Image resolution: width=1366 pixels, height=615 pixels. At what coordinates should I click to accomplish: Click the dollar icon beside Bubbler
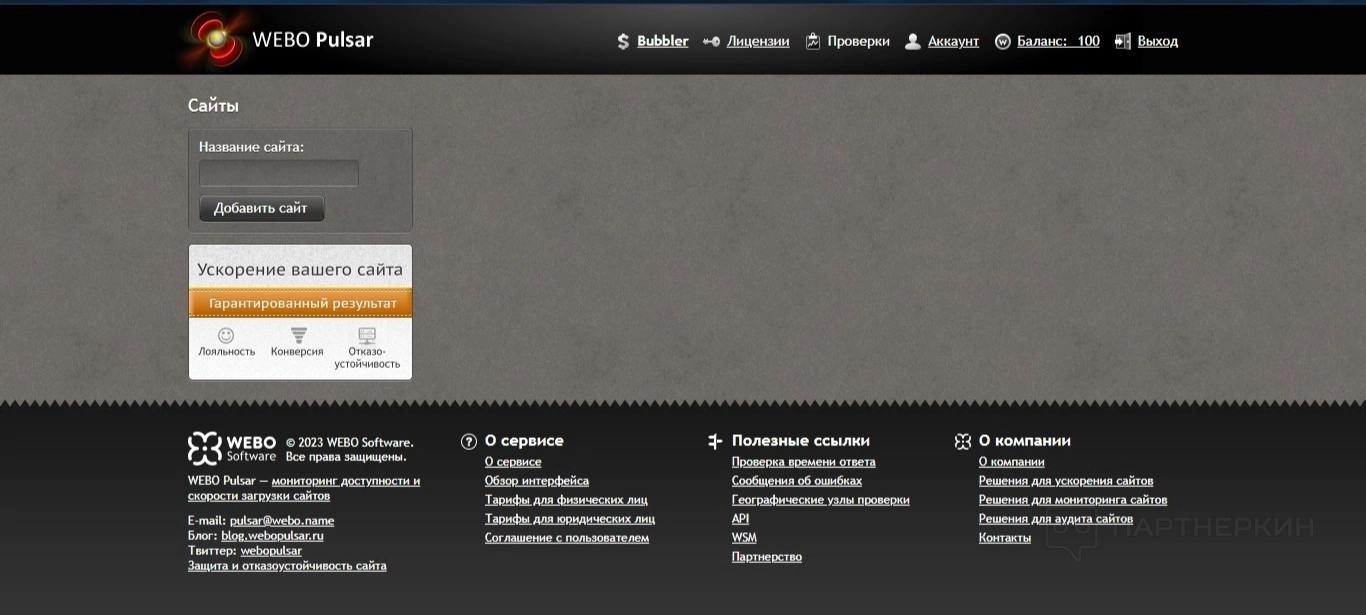tap(623, 41)
